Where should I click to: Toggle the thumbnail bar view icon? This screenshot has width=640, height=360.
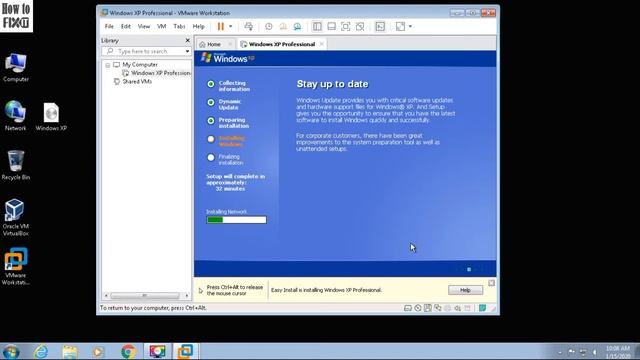point(331,27)
